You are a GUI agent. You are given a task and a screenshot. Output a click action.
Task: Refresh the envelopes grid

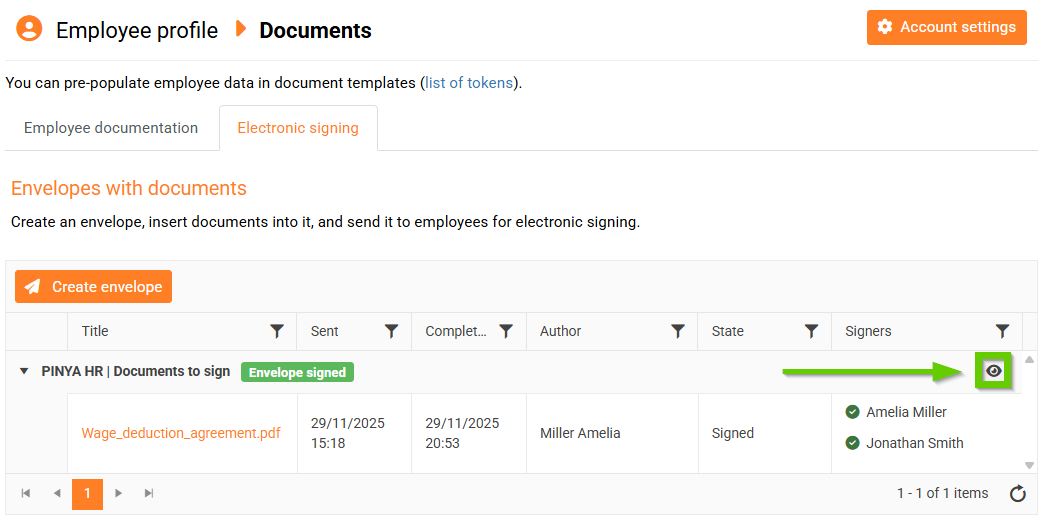click(1018, 493)
